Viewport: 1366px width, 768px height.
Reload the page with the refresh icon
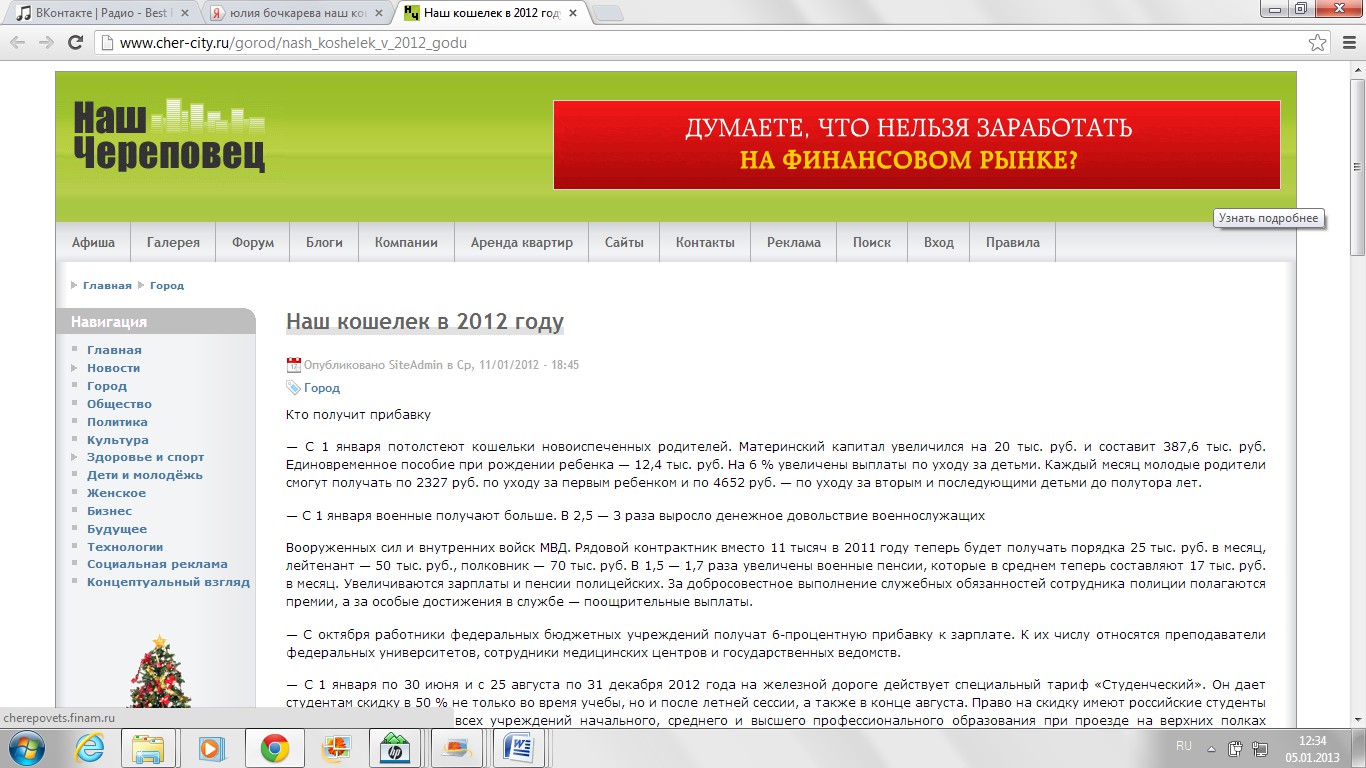coord(75,43)
